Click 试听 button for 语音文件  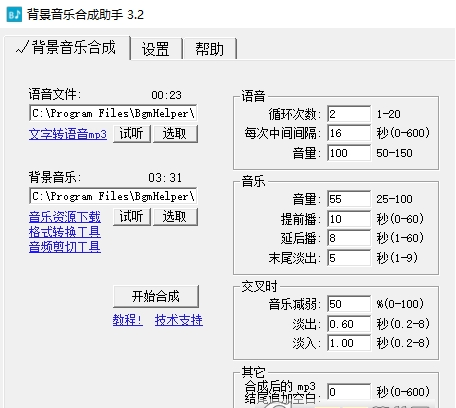132,134
